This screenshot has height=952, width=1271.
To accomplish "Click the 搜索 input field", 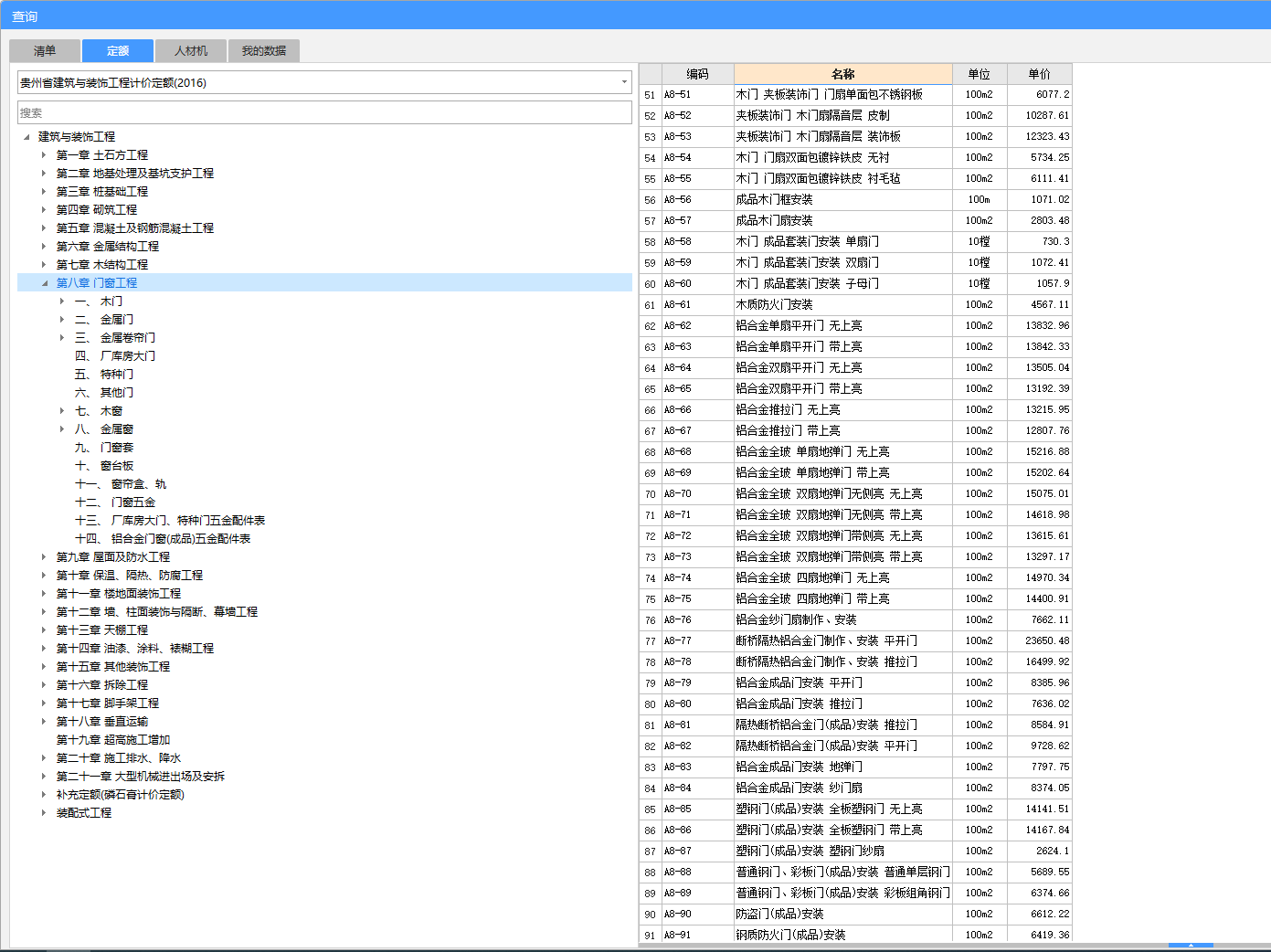I will point(324,112).
